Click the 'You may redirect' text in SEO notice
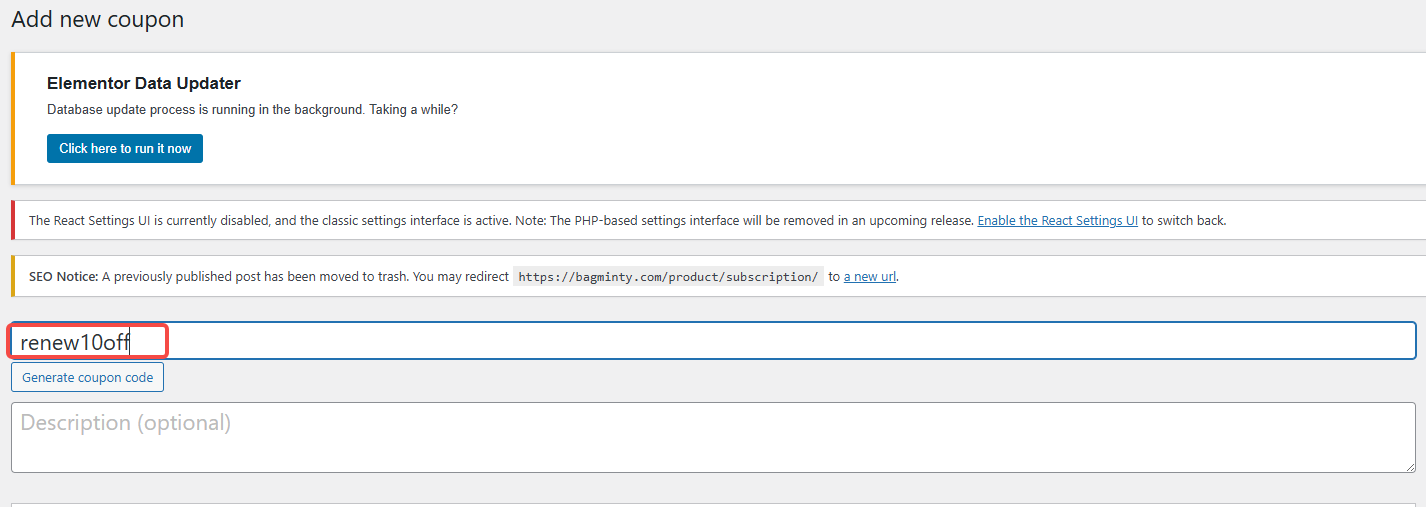The height and width of the screenshot is (507, 1426). pyautogui.click(x=459, y=277)
